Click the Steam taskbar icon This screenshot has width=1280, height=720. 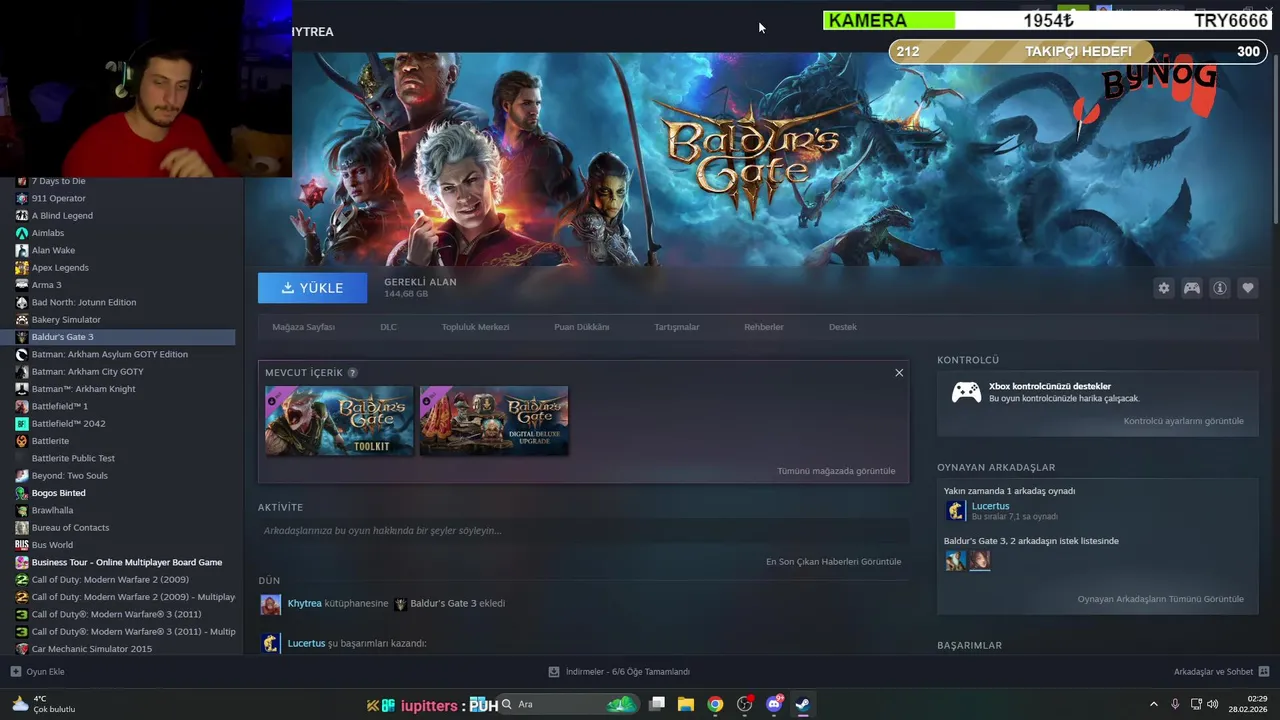[x=803, y=704]
